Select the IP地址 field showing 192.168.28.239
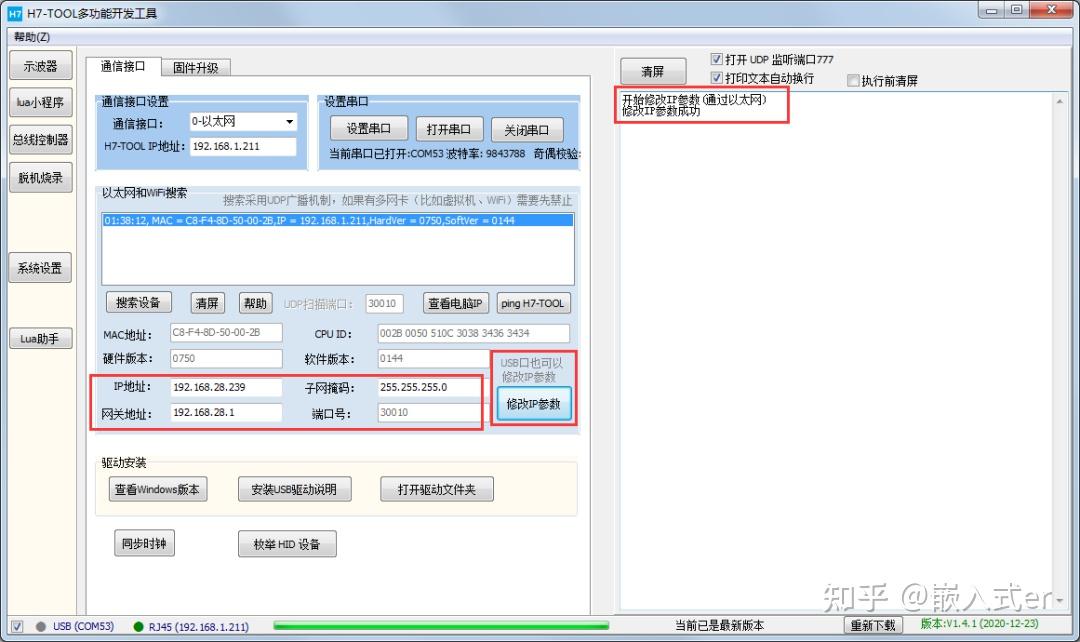 (225, 387)
